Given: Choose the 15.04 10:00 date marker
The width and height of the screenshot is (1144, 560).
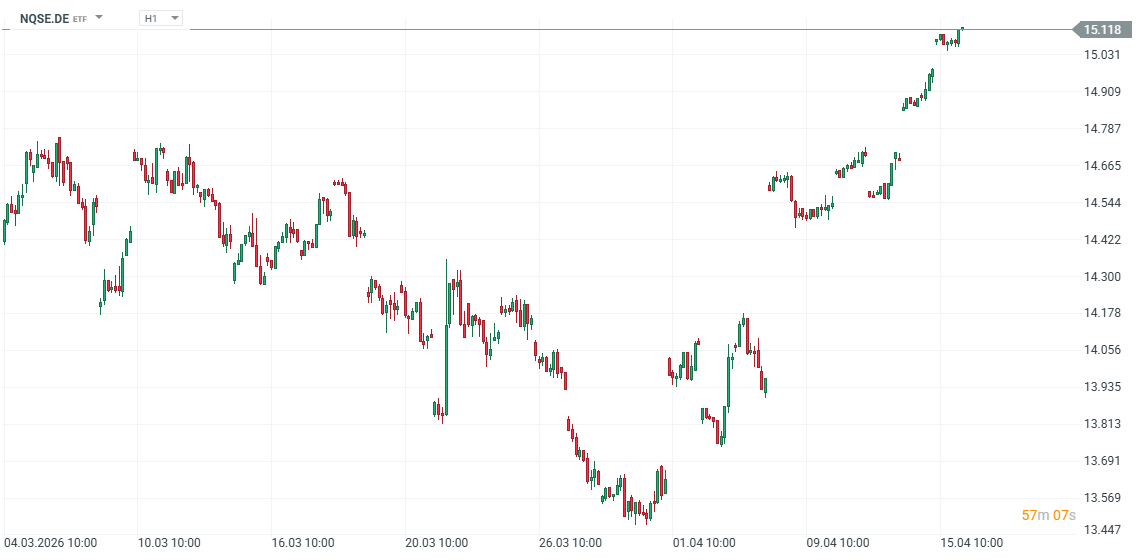Looking at the screenshot, I should [972, 543].
